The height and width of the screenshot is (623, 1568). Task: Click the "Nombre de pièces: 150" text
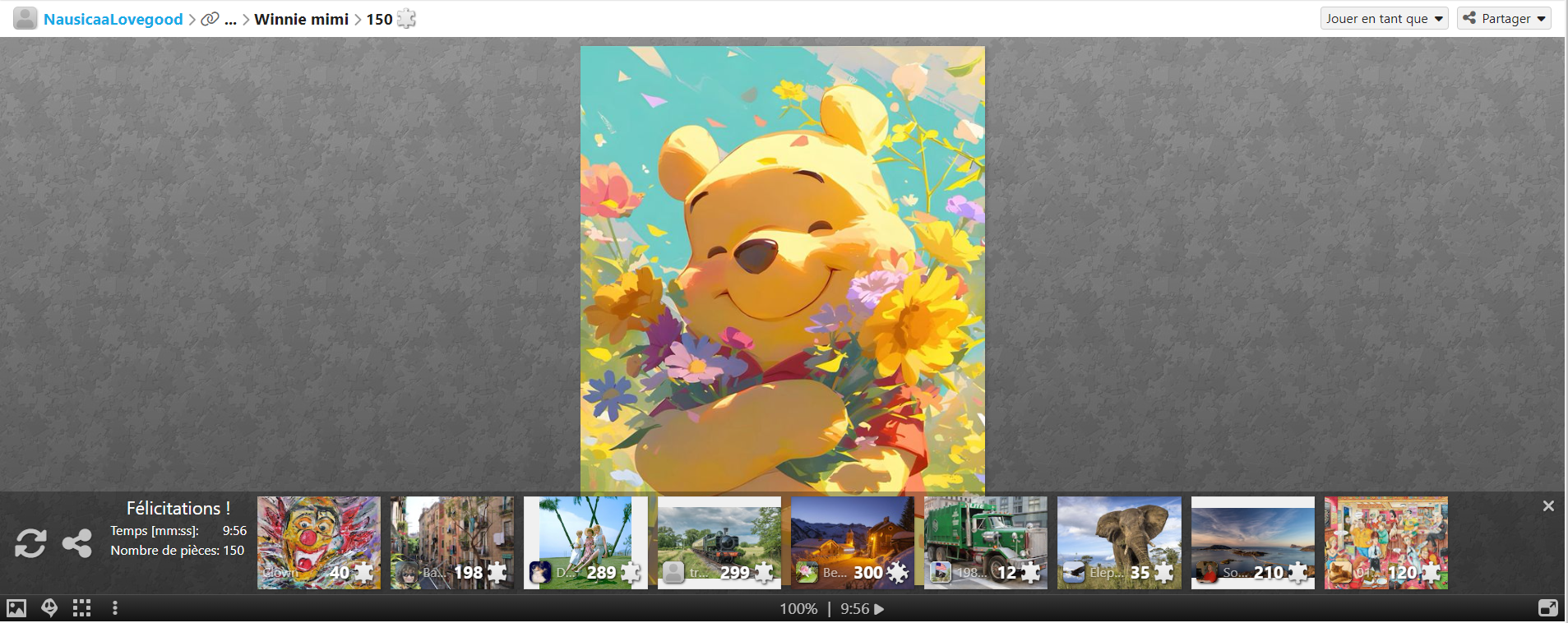tap(178, 551)
